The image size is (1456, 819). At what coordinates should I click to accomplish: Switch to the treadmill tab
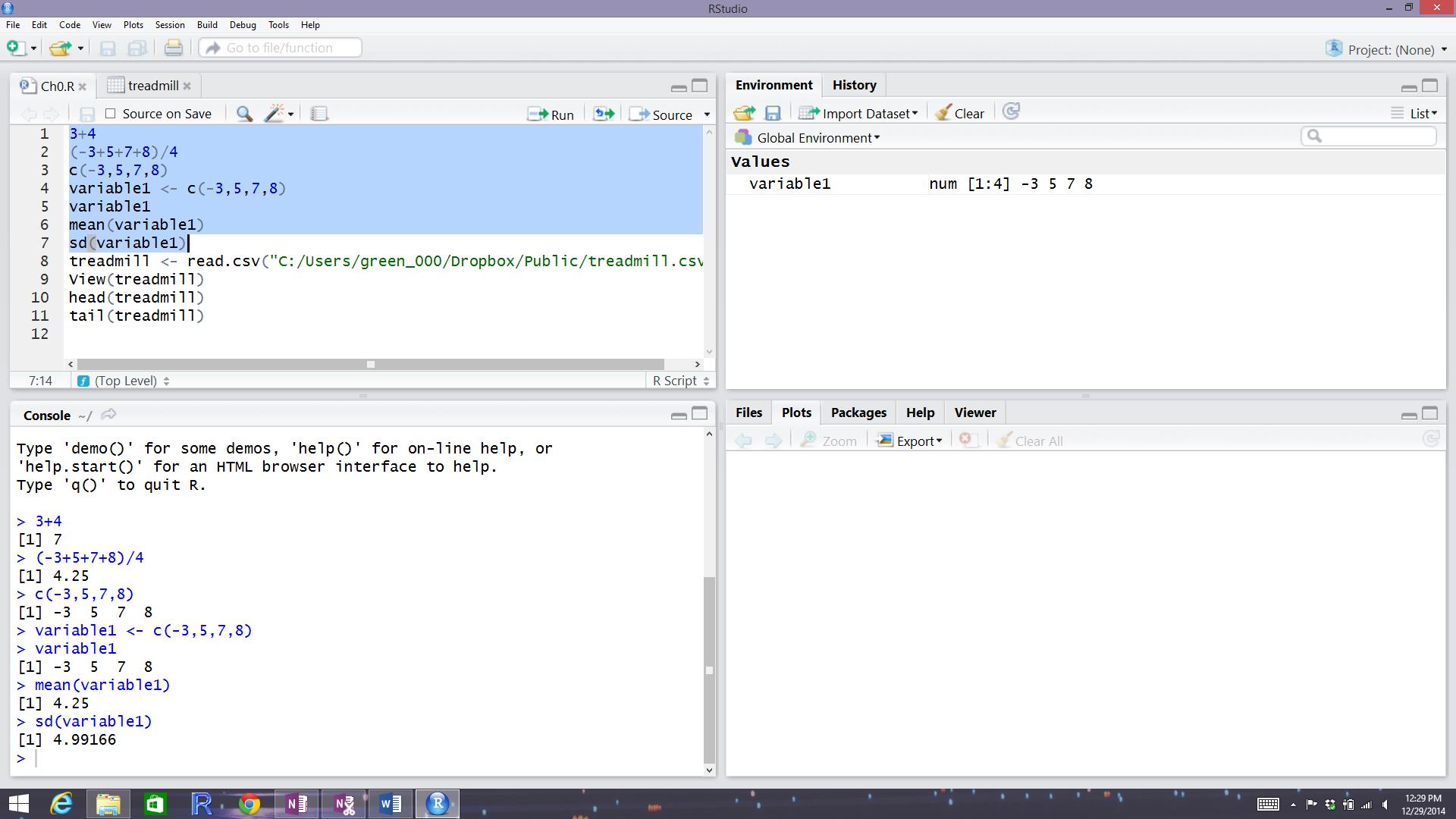point(150,85)
